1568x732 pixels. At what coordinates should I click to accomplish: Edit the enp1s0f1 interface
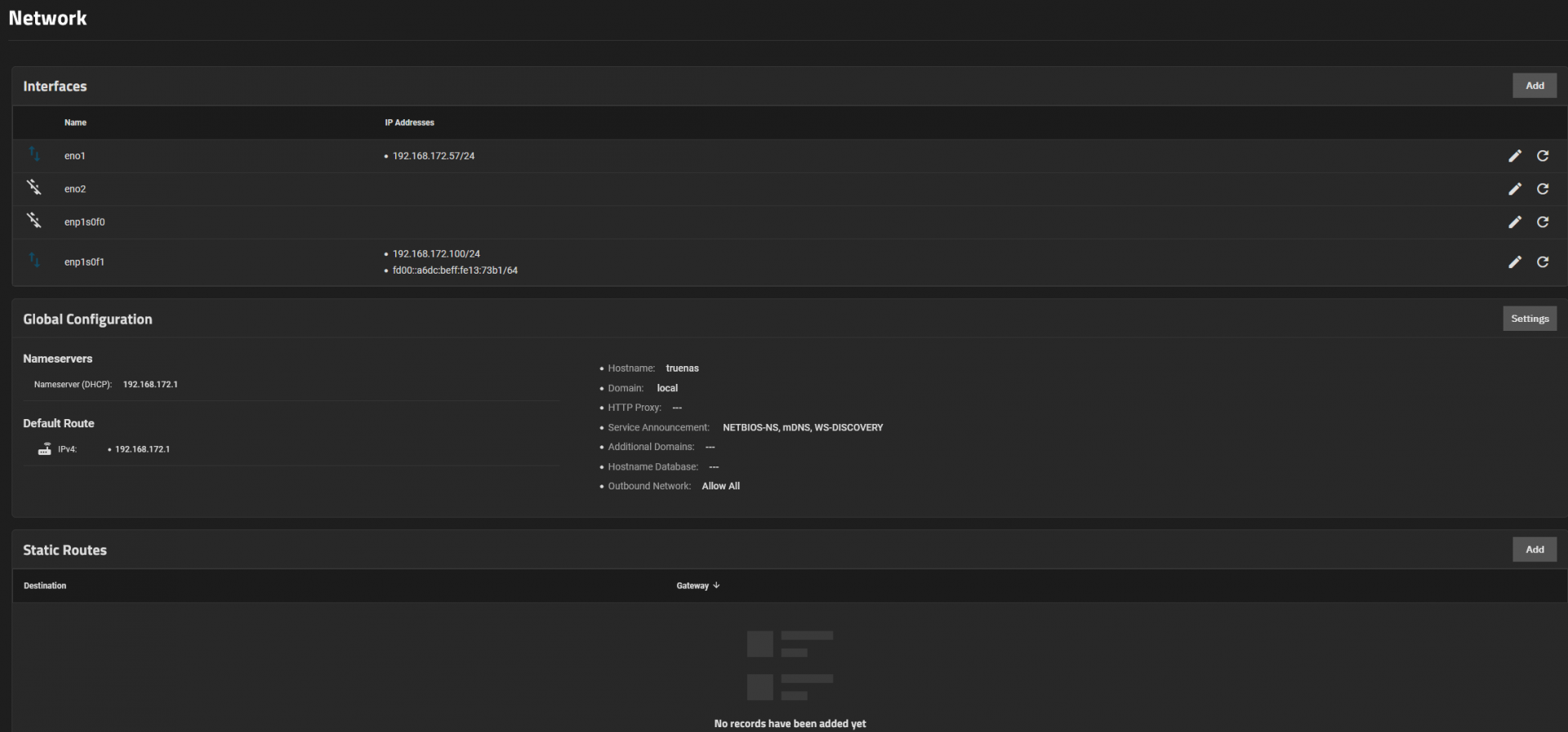point(1514,262)
